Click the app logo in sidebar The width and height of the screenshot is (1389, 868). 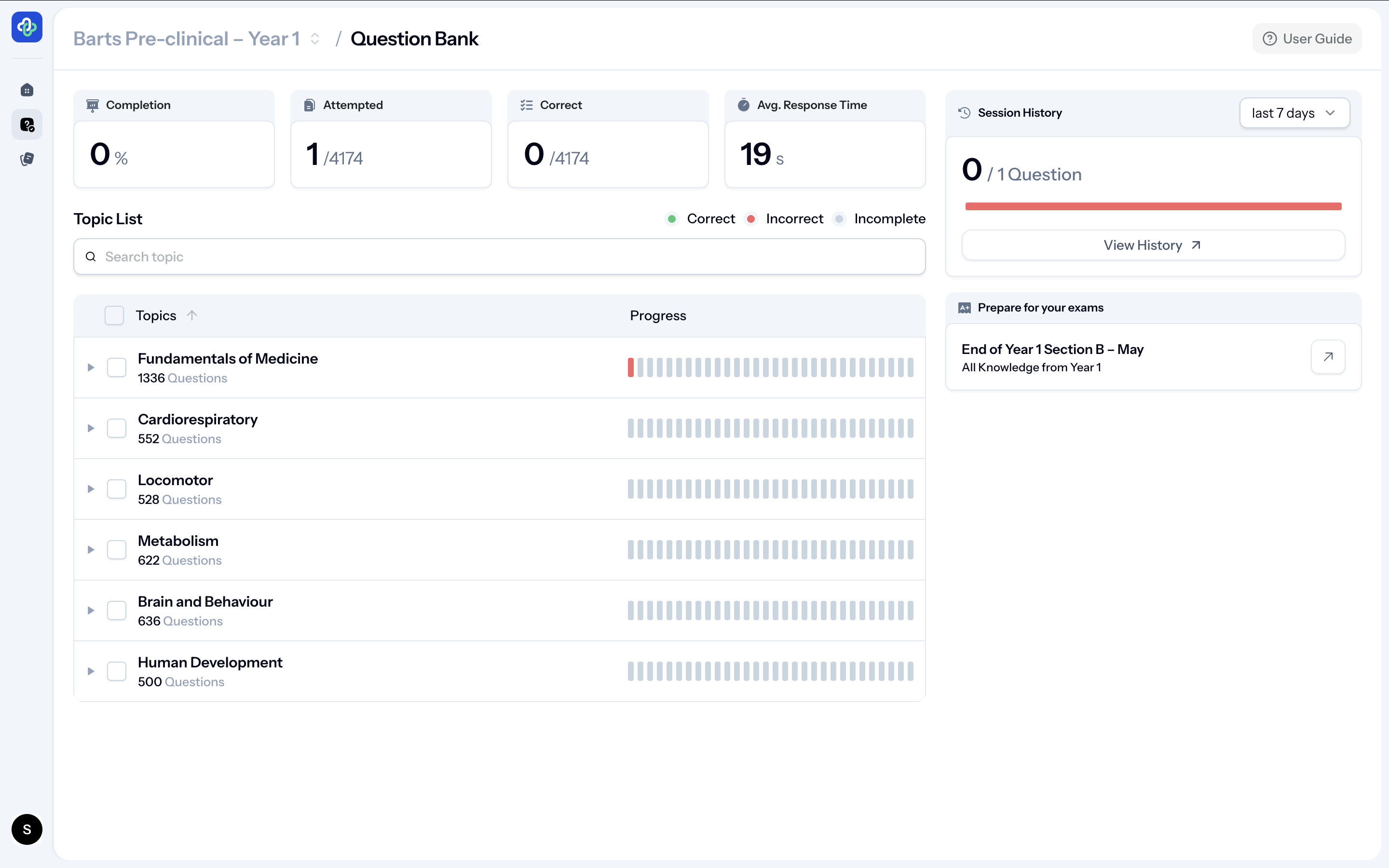27,27
